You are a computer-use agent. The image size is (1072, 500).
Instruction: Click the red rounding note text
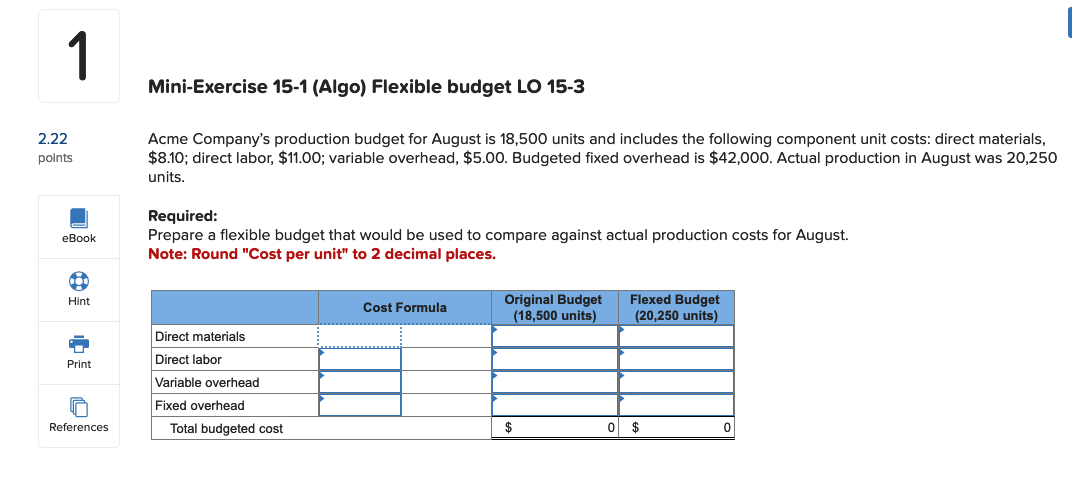[322, 254]
